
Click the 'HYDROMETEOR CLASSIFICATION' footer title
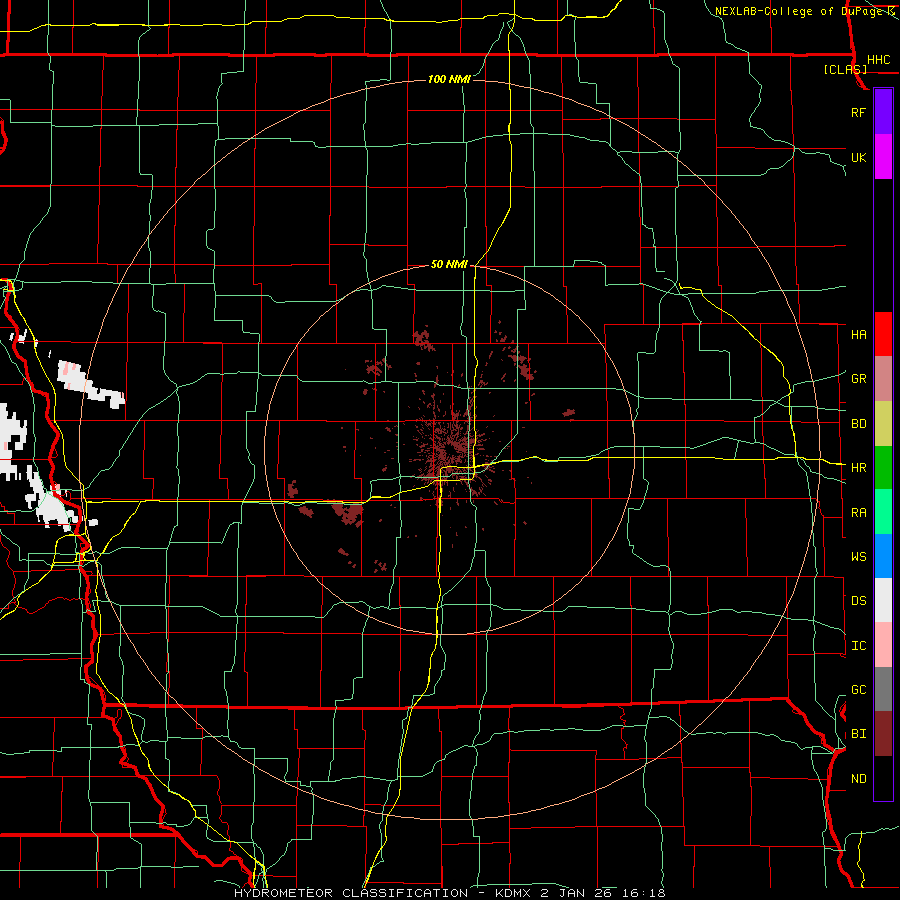pyautogui.click(x=351, y=893)
